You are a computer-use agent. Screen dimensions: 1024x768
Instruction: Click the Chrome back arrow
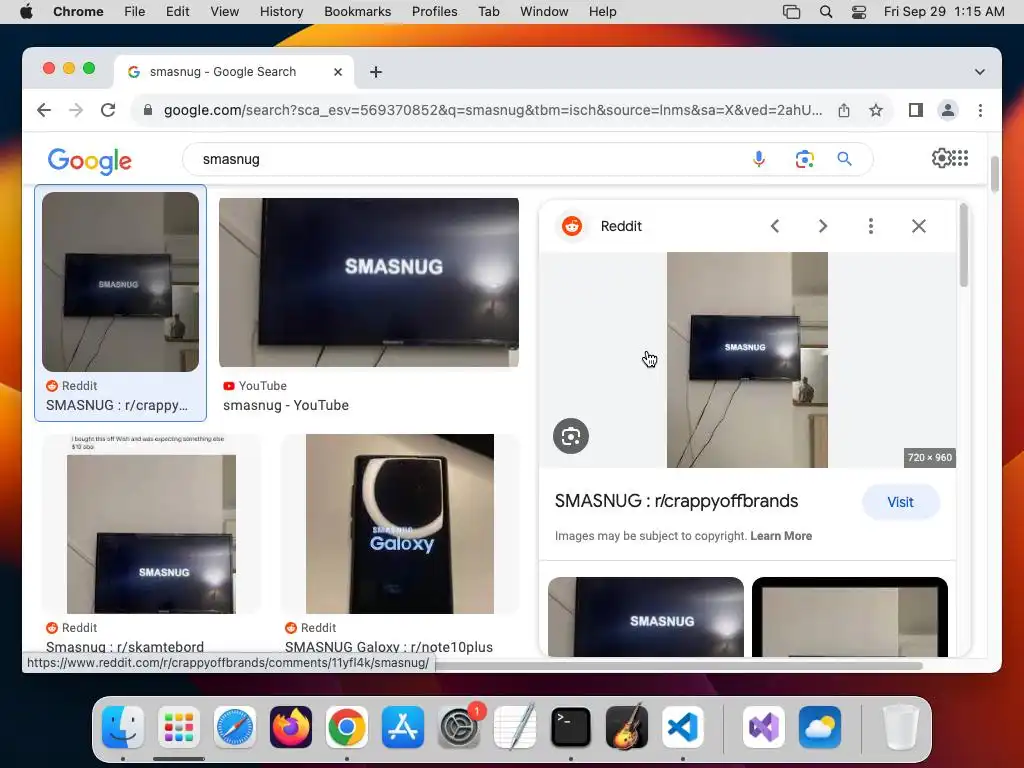pyautogui.click(x=44, y=110)
